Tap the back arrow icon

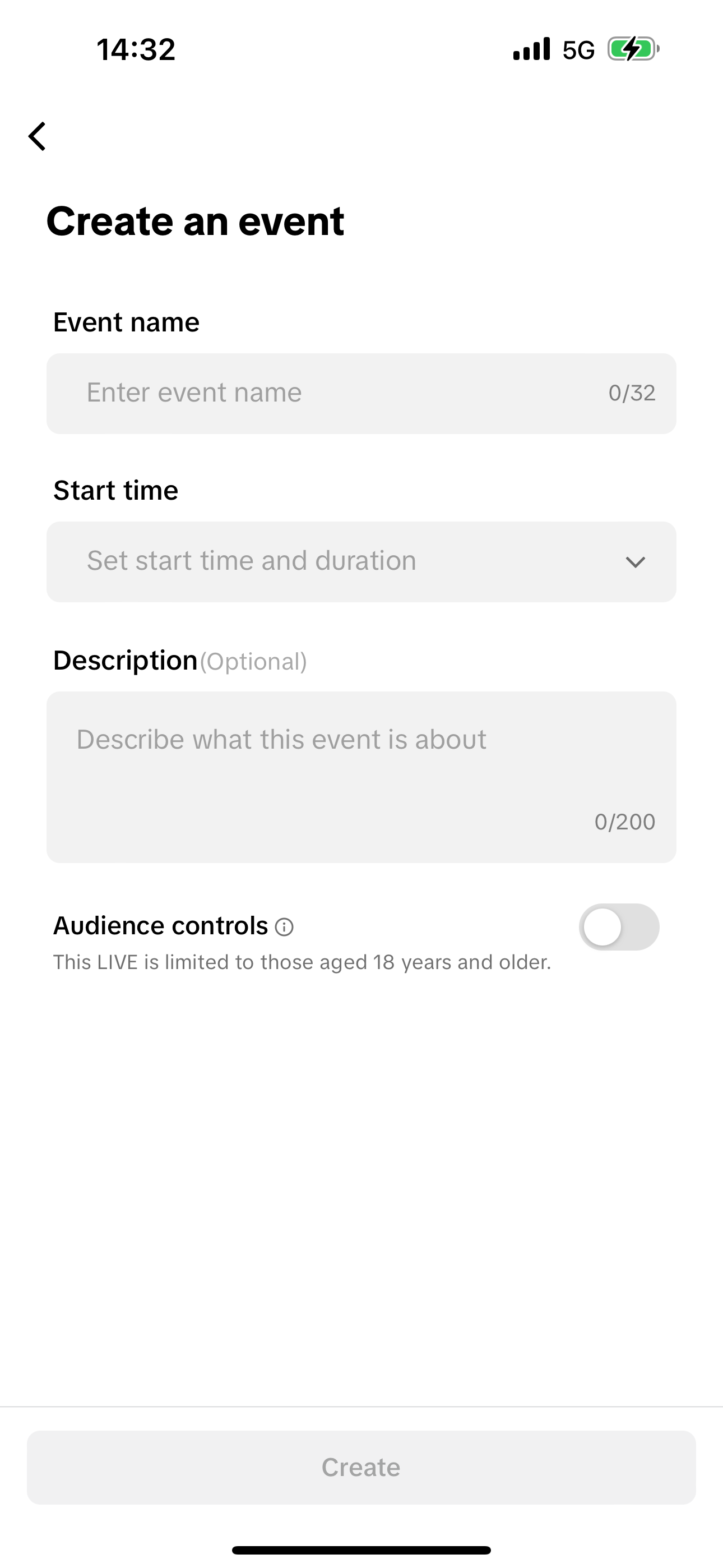tap(38, 136)
